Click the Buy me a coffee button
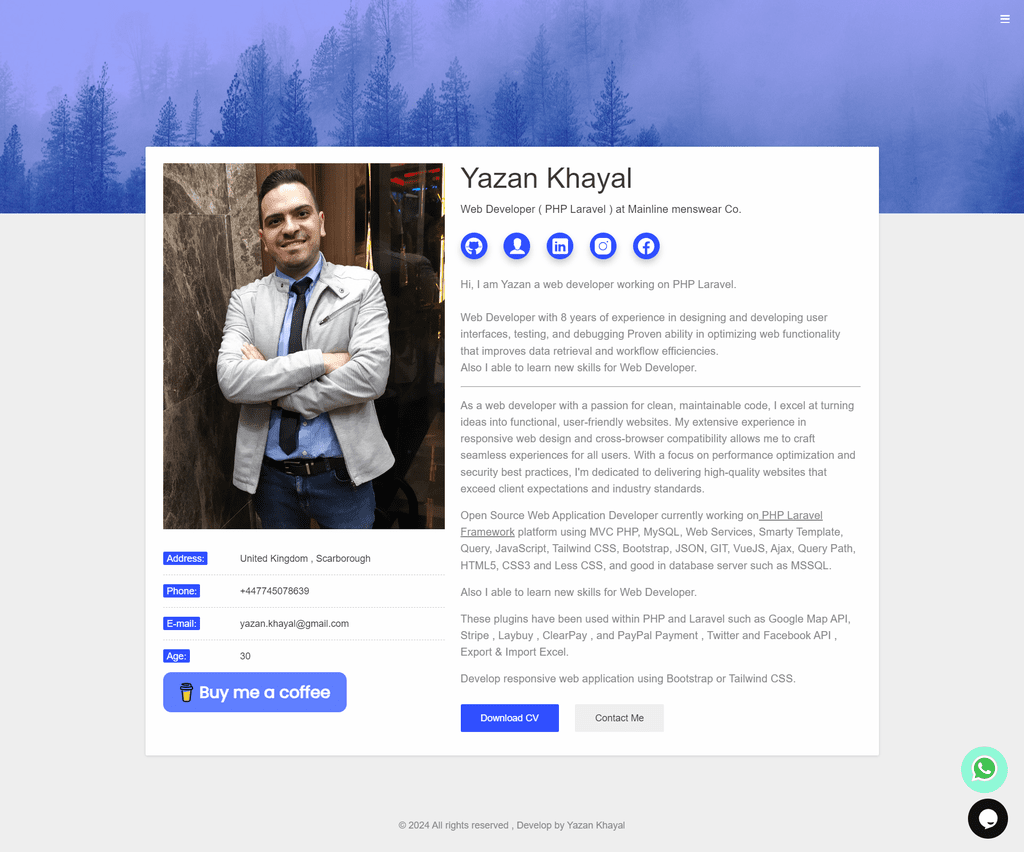The width and height of the screenshot is (1024, 852). 255,692
